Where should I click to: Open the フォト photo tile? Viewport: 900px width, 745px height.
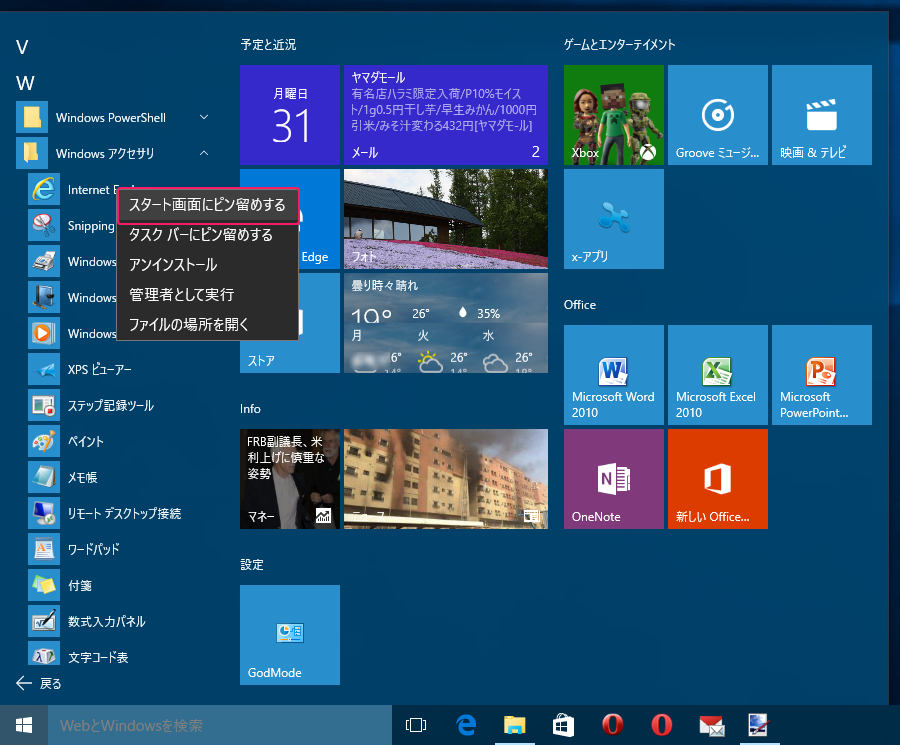446,219
